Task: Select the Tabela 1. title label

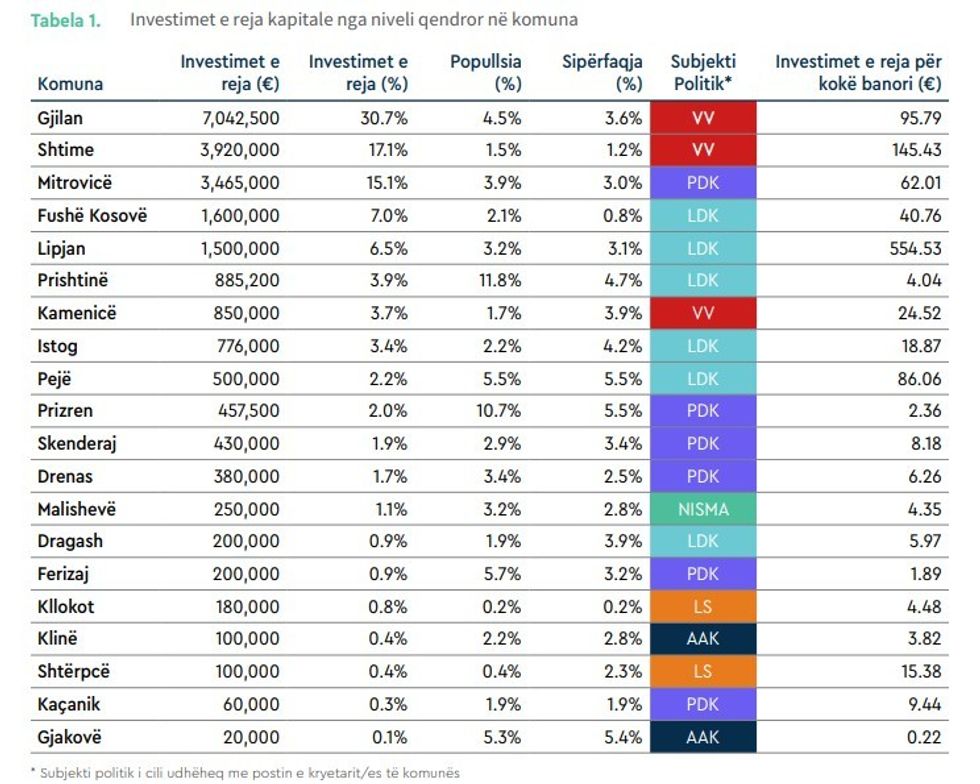Action: [66, 20]
